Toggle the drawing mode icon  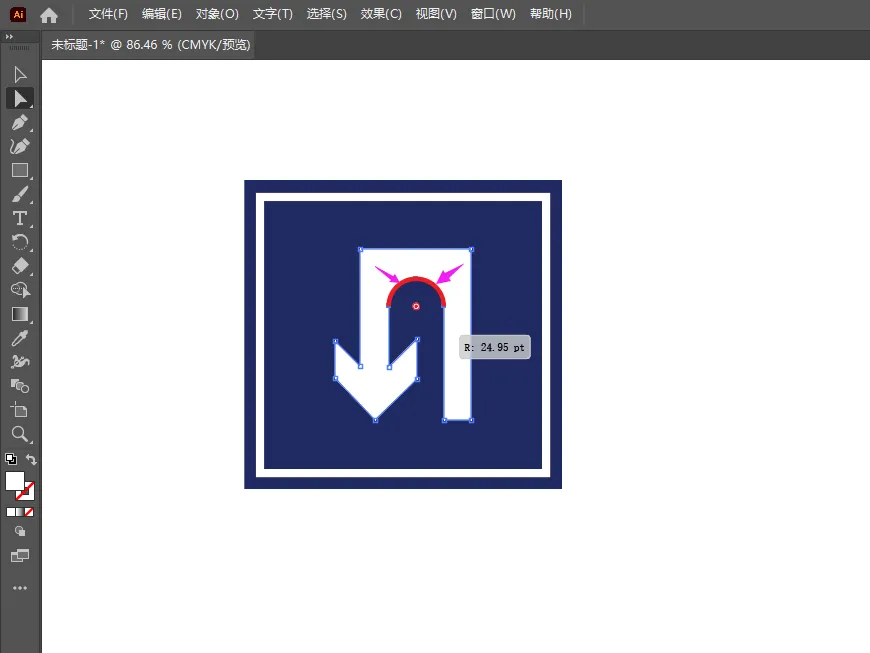pos(20,531)
